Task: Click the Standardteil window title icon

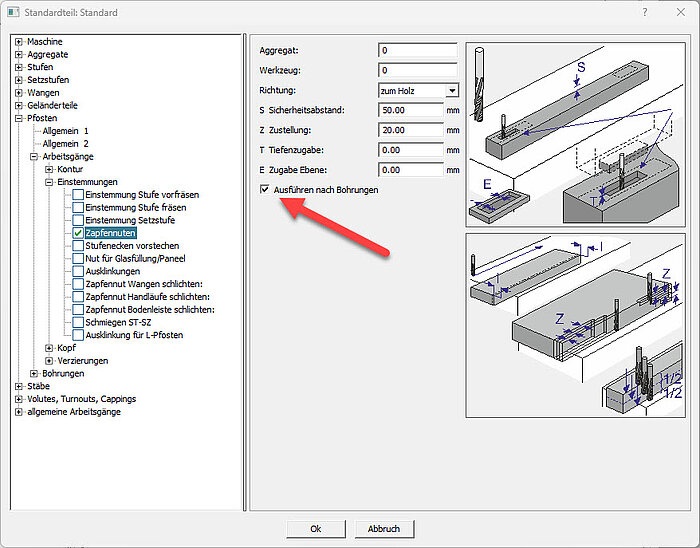Action: 13,12
